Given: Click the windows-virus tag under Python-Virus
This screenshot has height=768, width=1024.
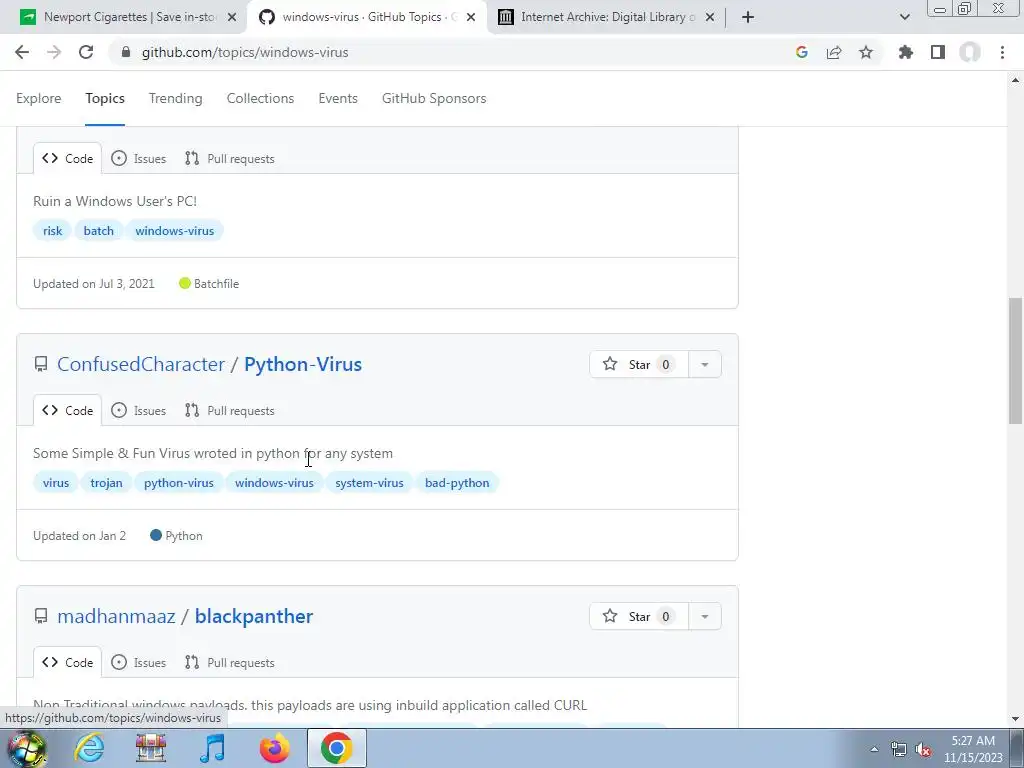Looking at the screenshot, I should [x=274, y=483].
